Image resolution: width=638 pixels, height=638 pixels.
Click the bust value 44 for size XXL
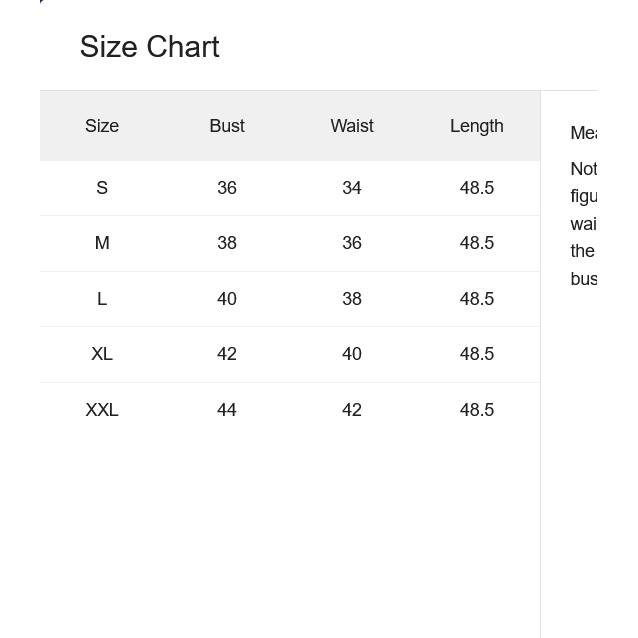[x=227, y=410]
